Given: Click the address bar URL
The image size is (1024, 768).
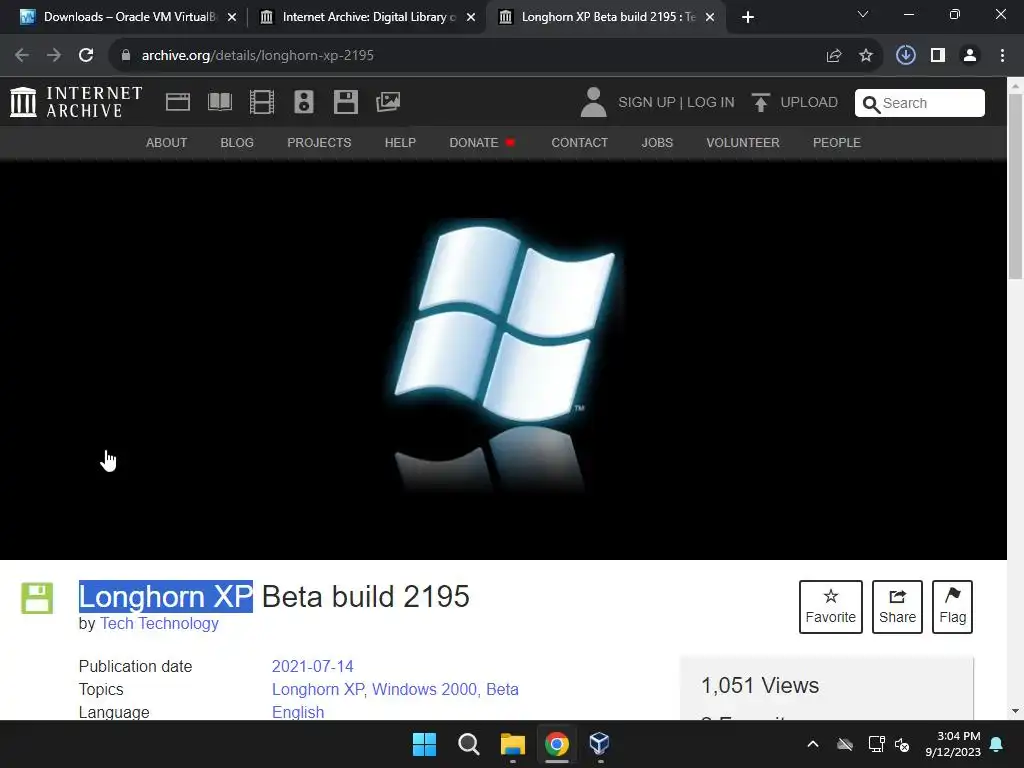Looking at the screenshot, I should coord(257,56).
